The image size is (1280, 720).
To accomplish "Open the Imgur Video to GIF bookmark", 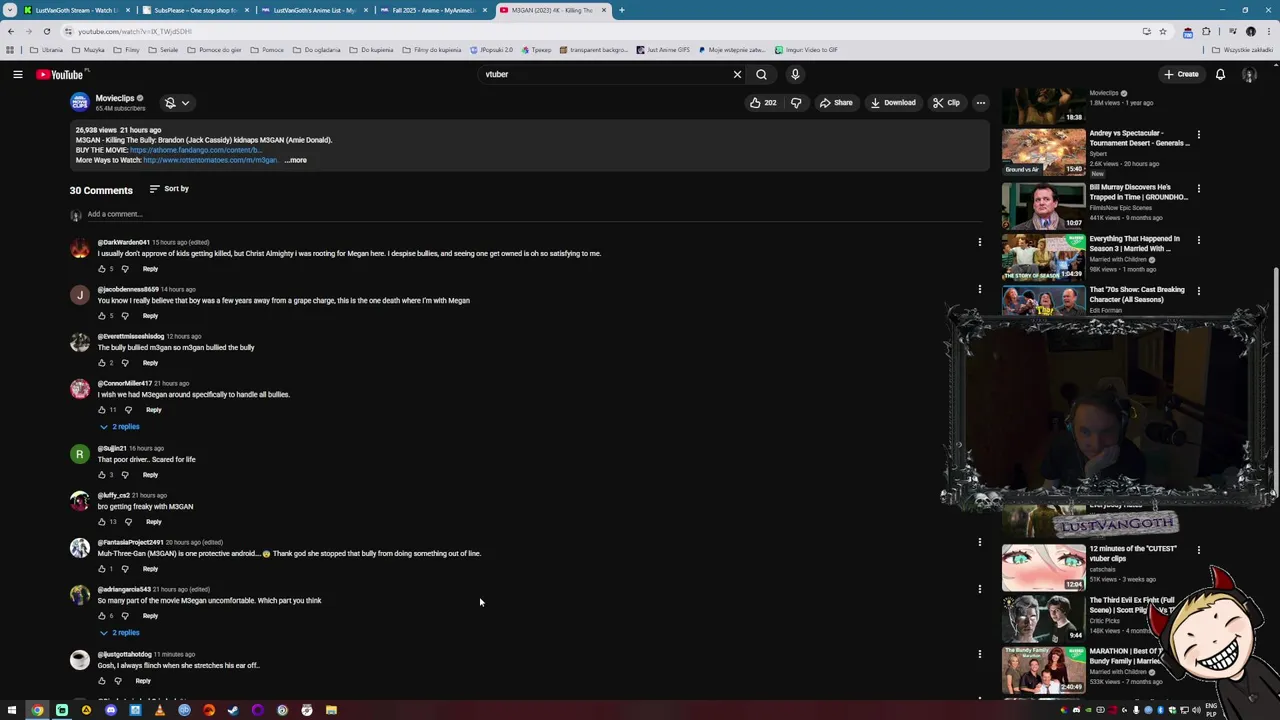I will click(806, 50).
